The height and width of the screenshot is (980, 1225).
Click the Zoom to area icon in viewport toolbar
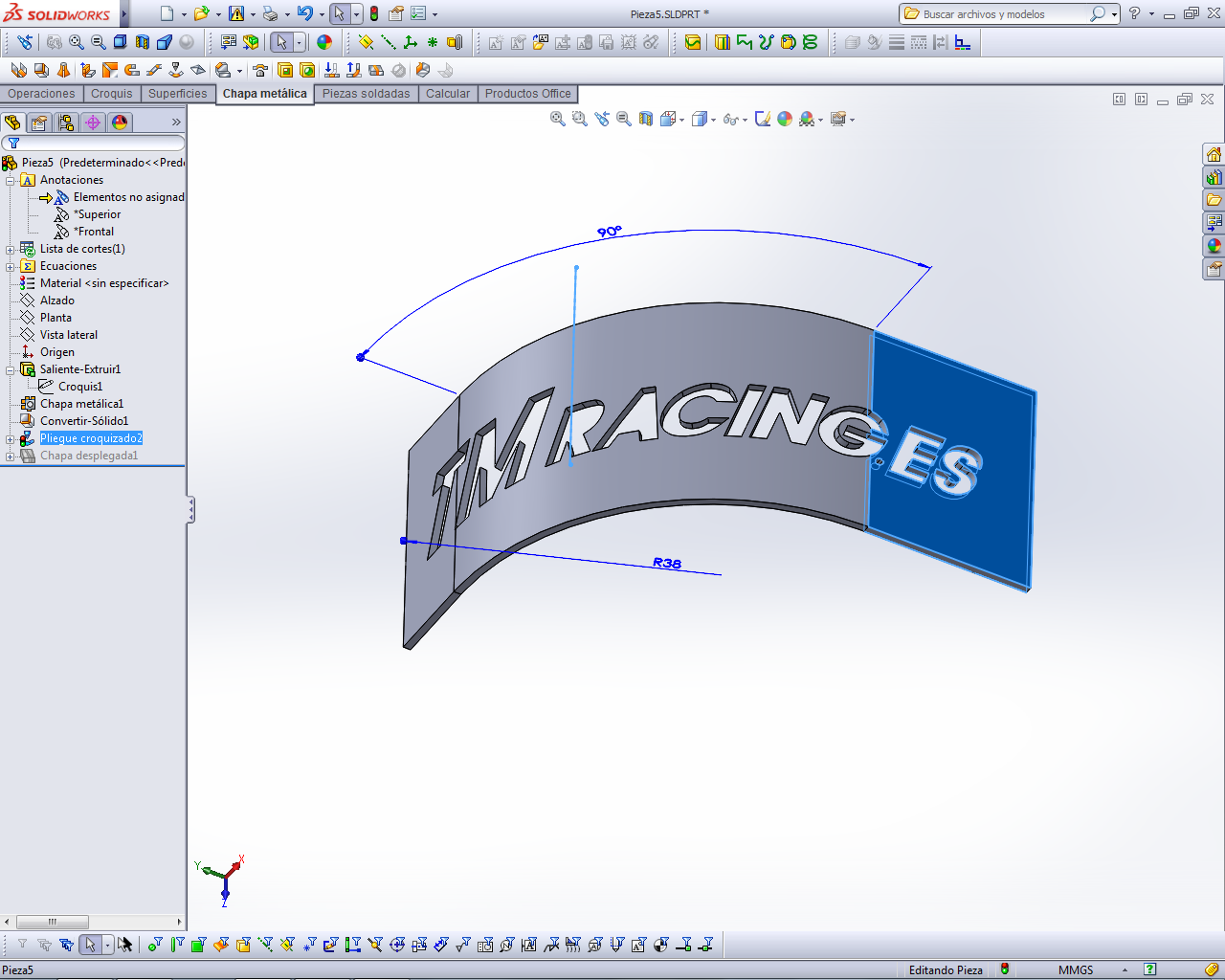tap(580, 119)
